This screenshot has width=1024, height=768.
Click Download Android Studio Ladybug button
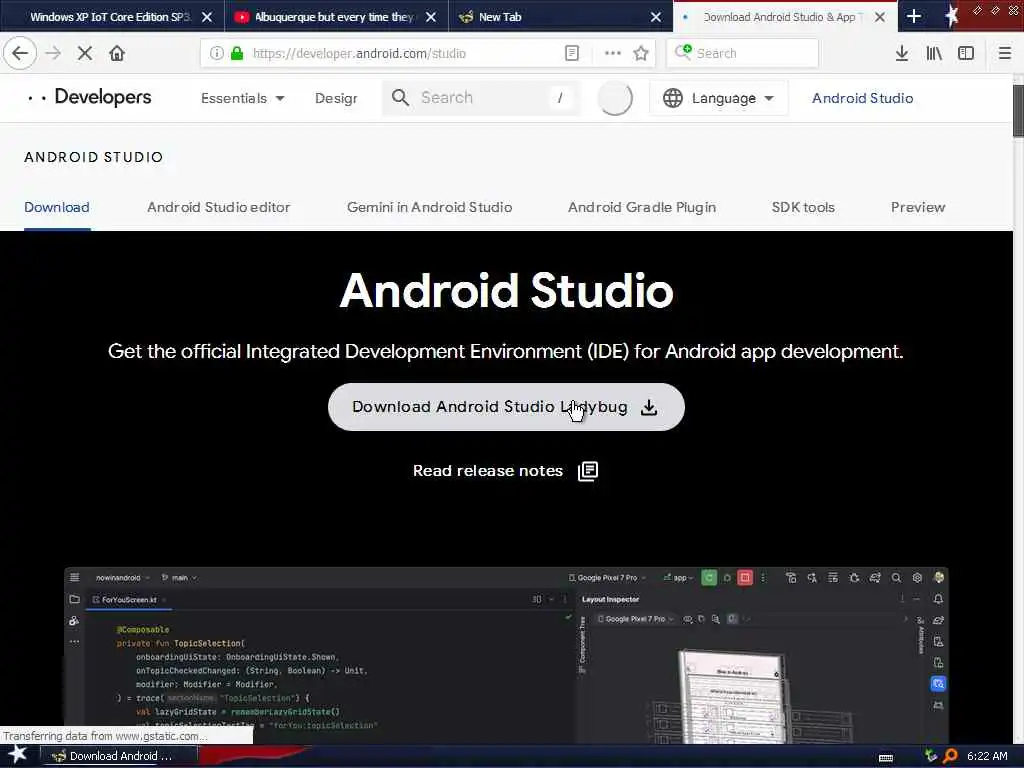click(x=506, y=407)
